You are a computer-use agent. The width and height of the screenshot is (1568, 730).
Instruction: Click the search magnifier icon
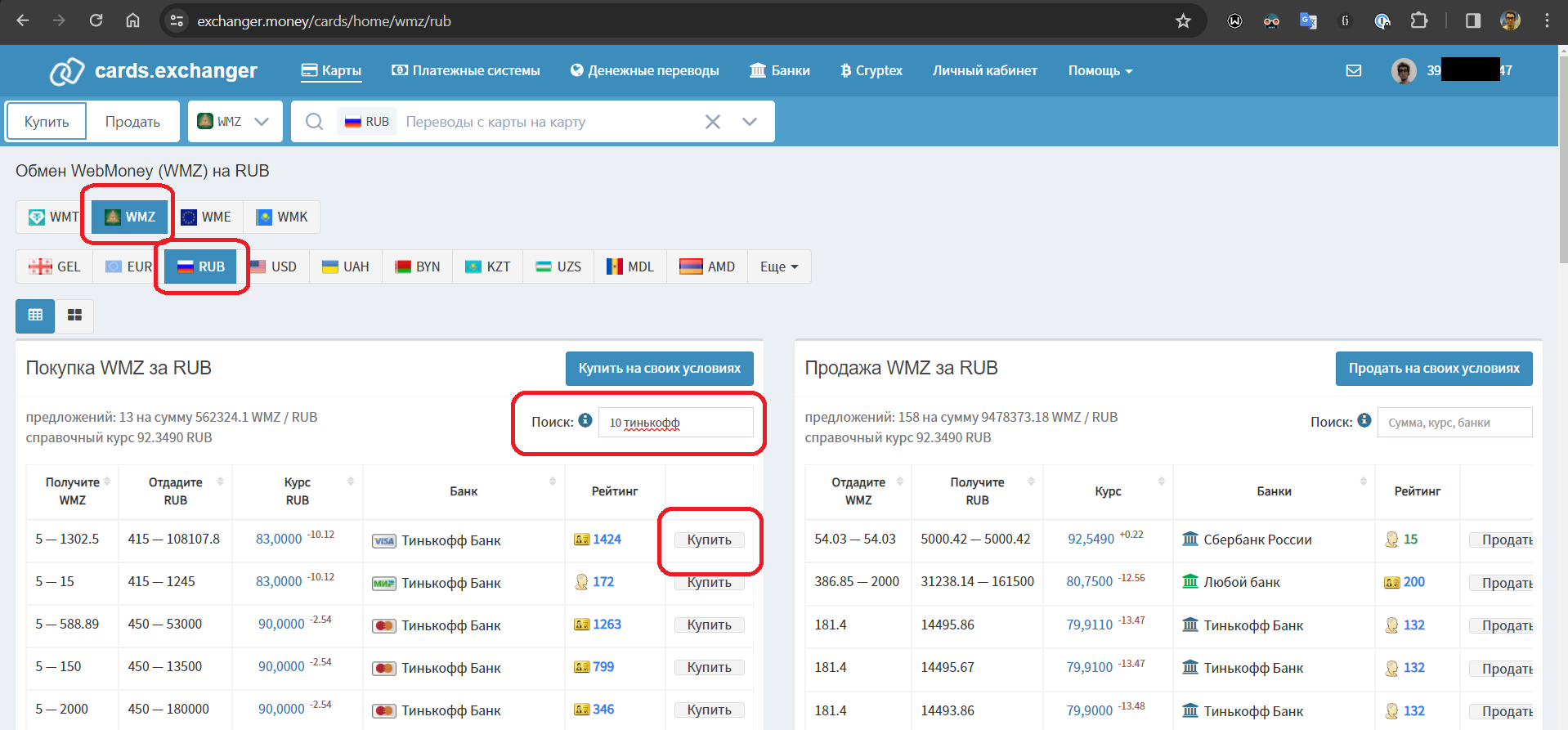click(314, 122)
